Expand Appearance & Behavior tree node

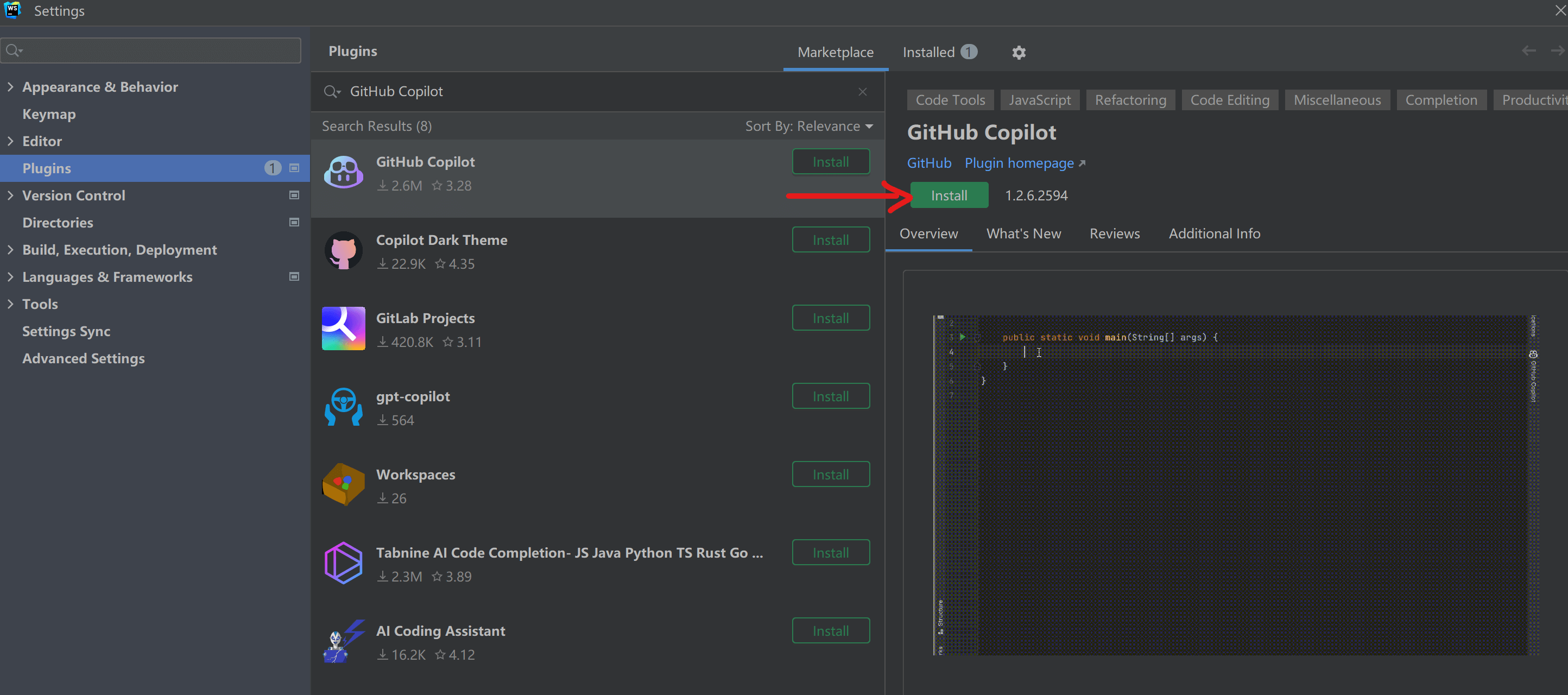pyautogui.click(x=10, y=87)
